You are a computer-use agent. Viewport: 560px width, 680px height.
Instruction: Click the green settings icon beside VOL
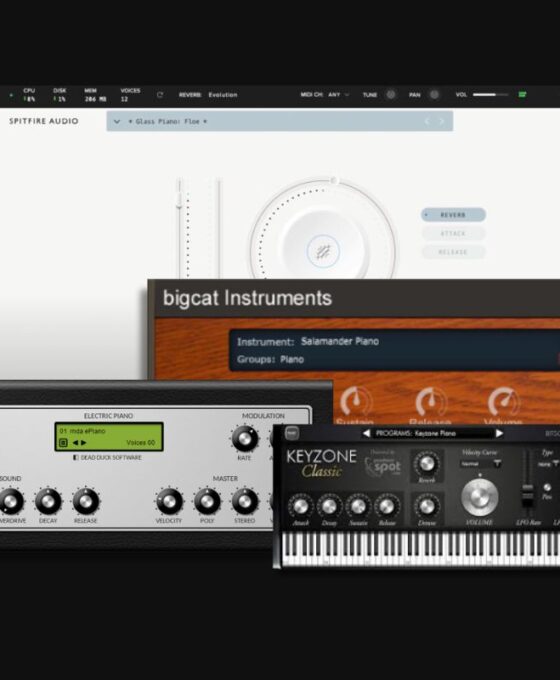[x=522, y=94]
